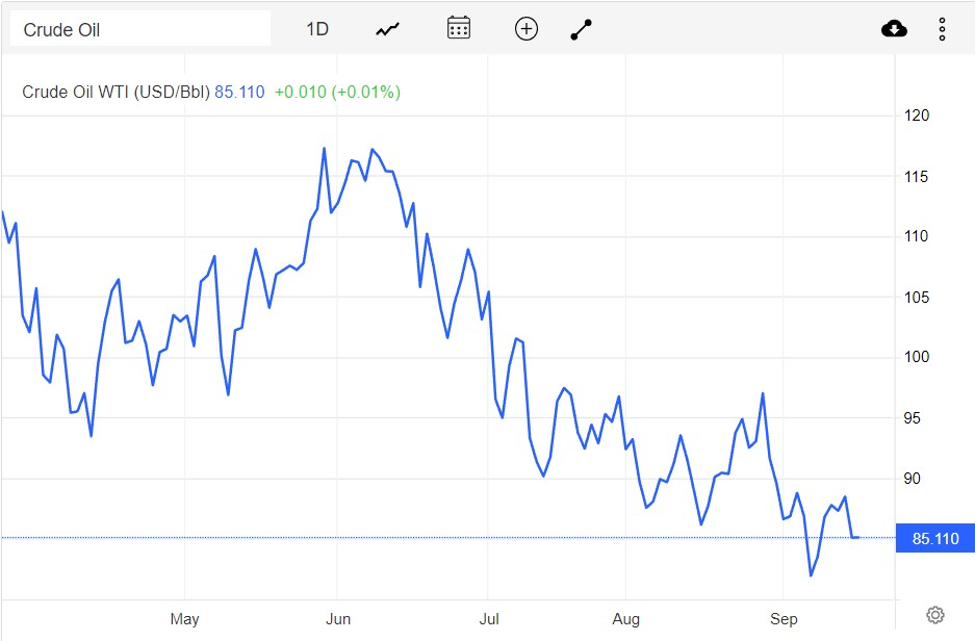This screenshot has height=641, width=977.
Task: Pick the Aug marker on time axis
Action: click(626, 619)
